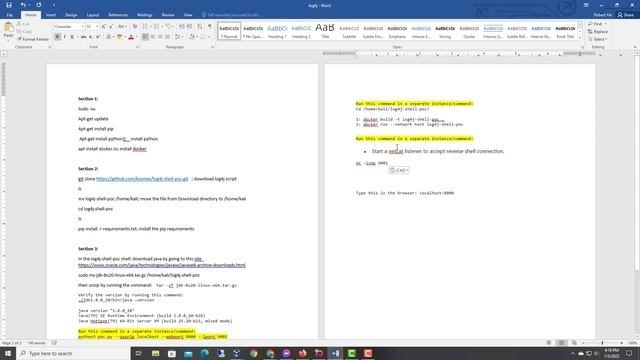Toggle bold formatting

click(58, 37)
